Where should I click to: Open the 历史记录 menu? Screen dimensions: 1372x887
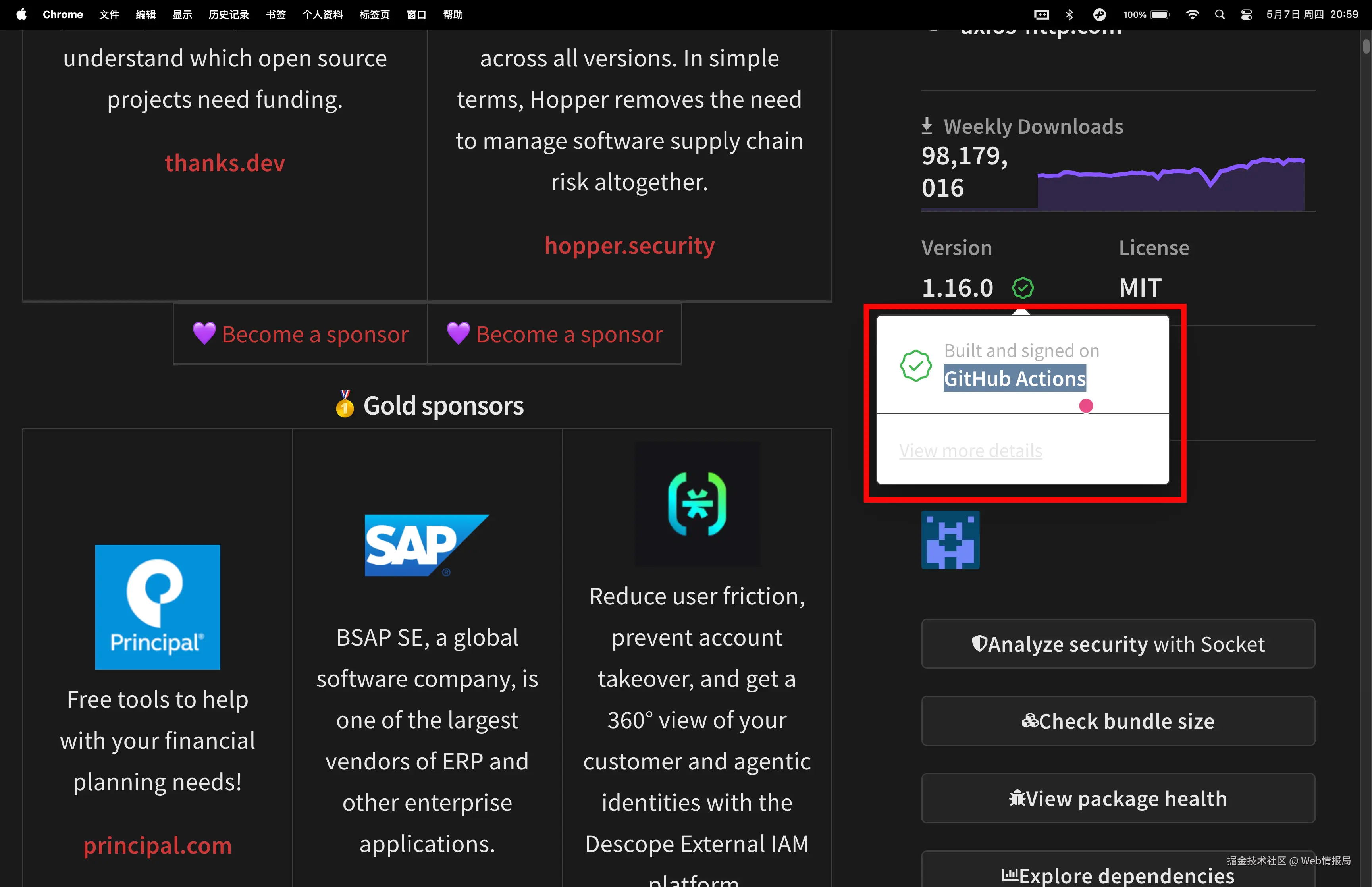coord(229,14)
